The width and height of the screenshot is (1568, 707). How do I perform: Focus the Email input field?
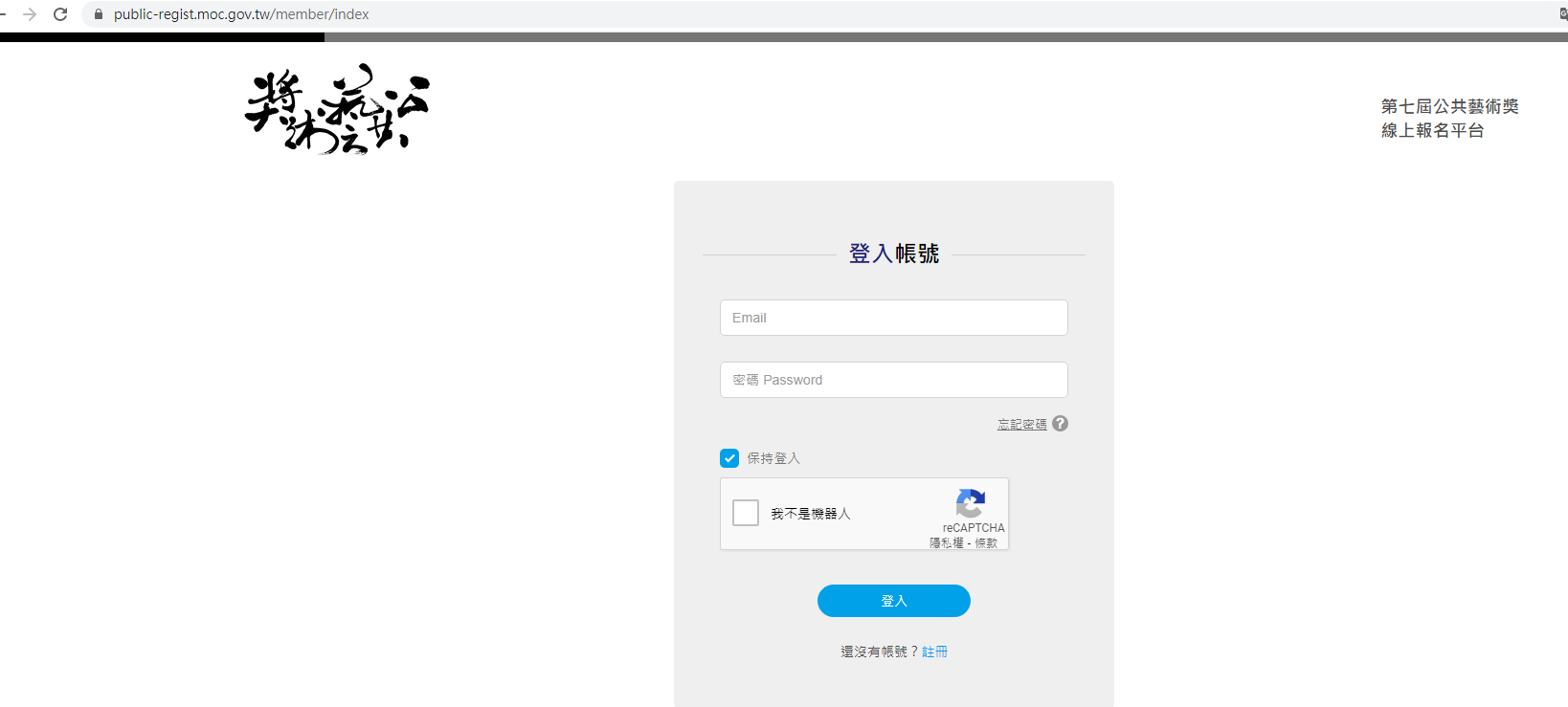pos(893,318)
